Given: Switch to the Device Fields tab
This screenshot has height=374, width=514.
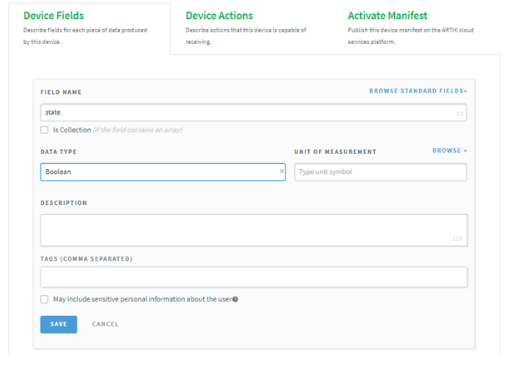Looking at the screenshot, I should 54,16.
